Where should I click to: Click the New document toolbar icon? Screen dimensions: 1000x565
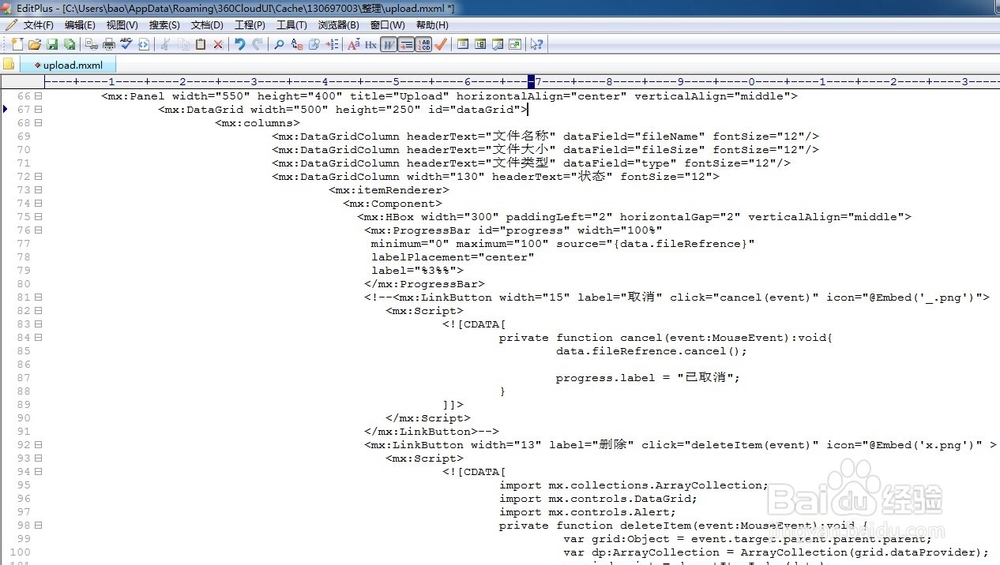[x=17, y=44]
